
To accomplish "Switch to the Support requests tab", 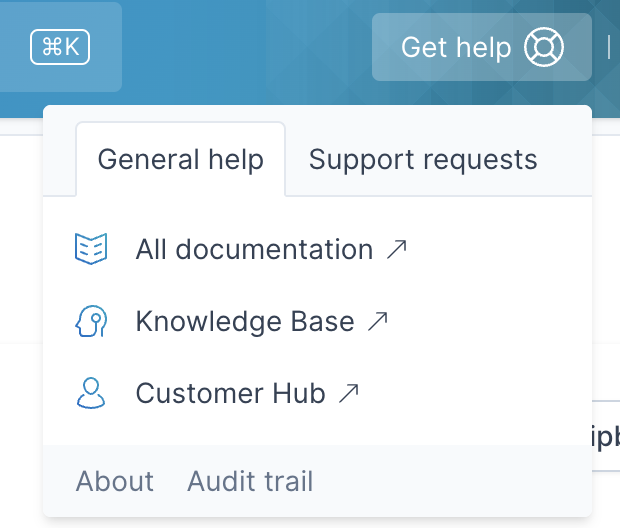I will [423, 159].
